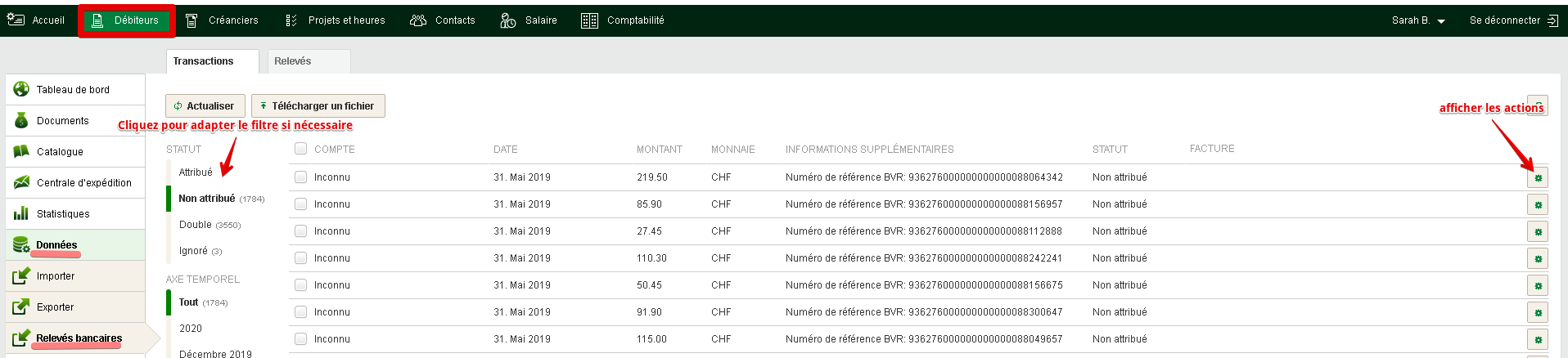The width and height of the screenshot is (1568, 358).
Task: Filter status by Ignoré
Action: [x=193, y=251]
